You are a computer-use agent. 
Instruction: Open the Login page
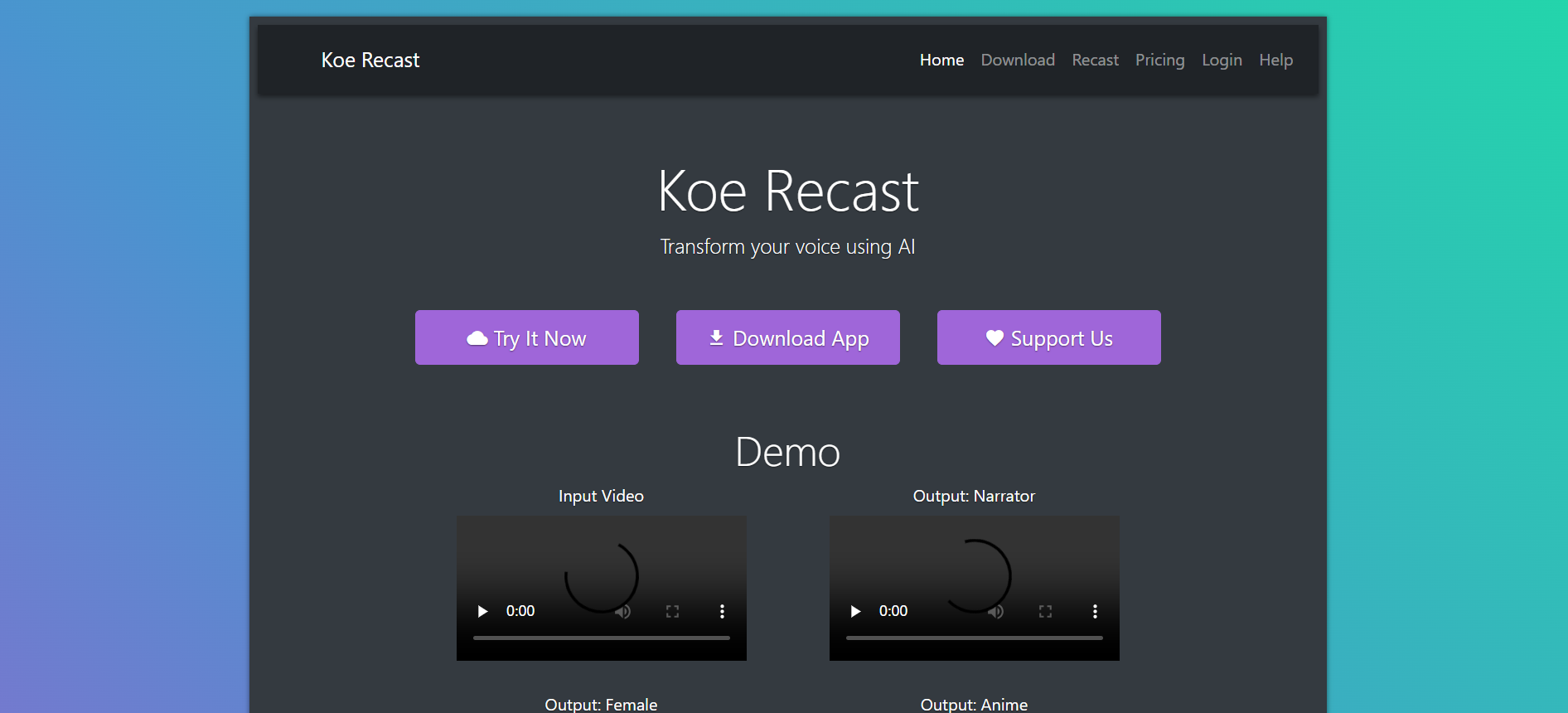tap(1222, 60)
